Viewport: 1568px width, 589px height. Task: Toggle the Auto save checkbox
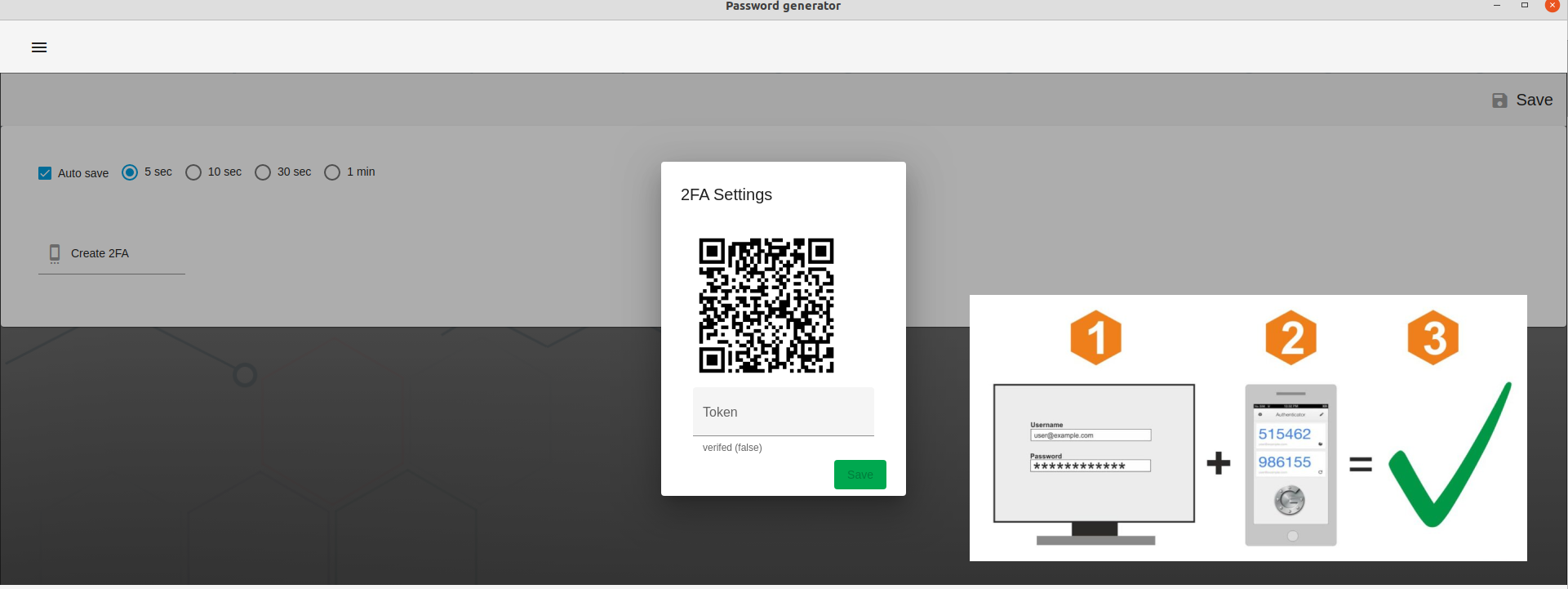point(45,173)
